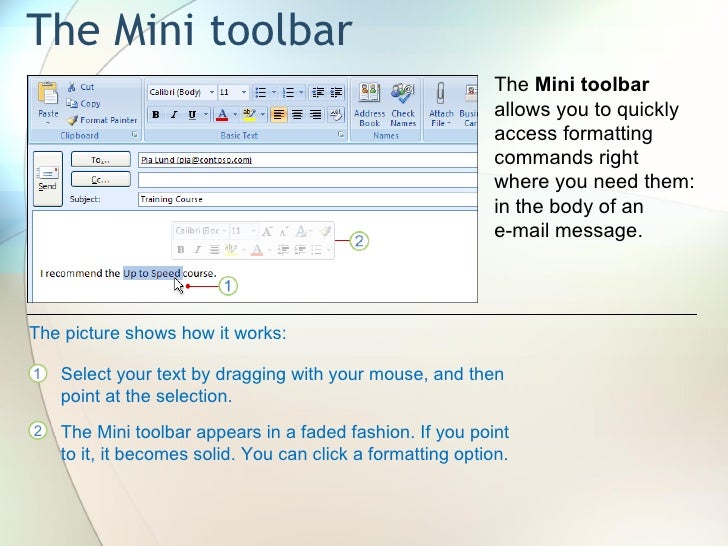Image resolution: width=728 pixels, height=546 pixels.
Task: Click Shrink Font on the Mini toolbar
Action: pos(284,231)
